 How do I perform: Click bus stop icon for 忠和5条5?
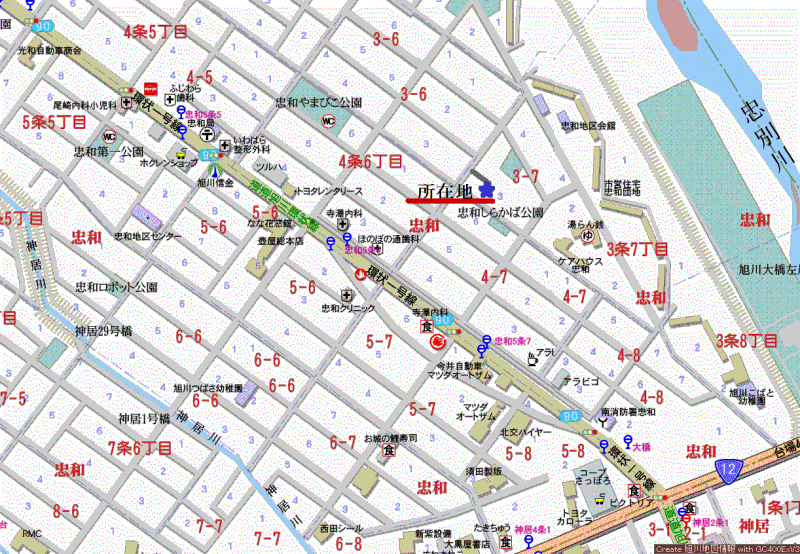pyautogui.click(x=181, y=112)
